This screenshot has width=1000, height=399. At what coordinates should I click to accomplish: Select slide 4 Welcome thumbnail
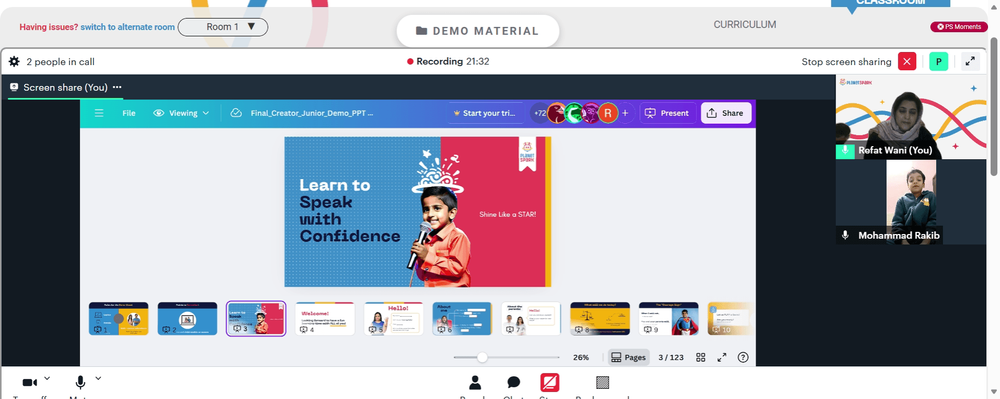[325, 319]
